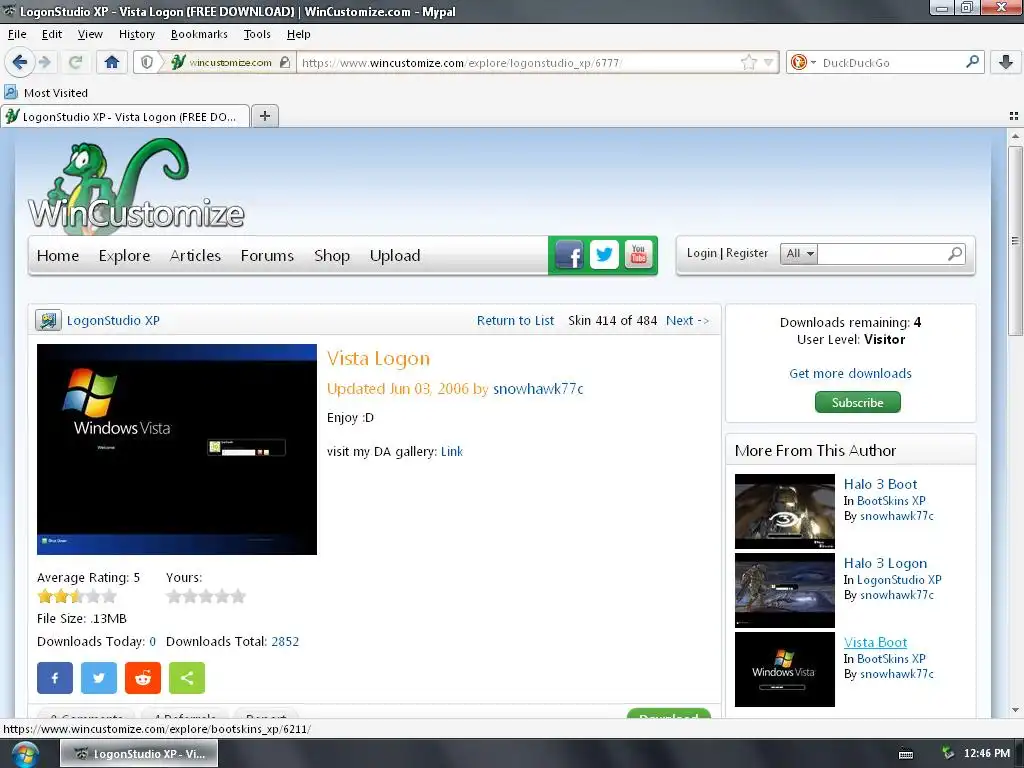Click the Vista Boot title link
Viewport: 1024px width, 768px height.
click(x=875, y=642)
